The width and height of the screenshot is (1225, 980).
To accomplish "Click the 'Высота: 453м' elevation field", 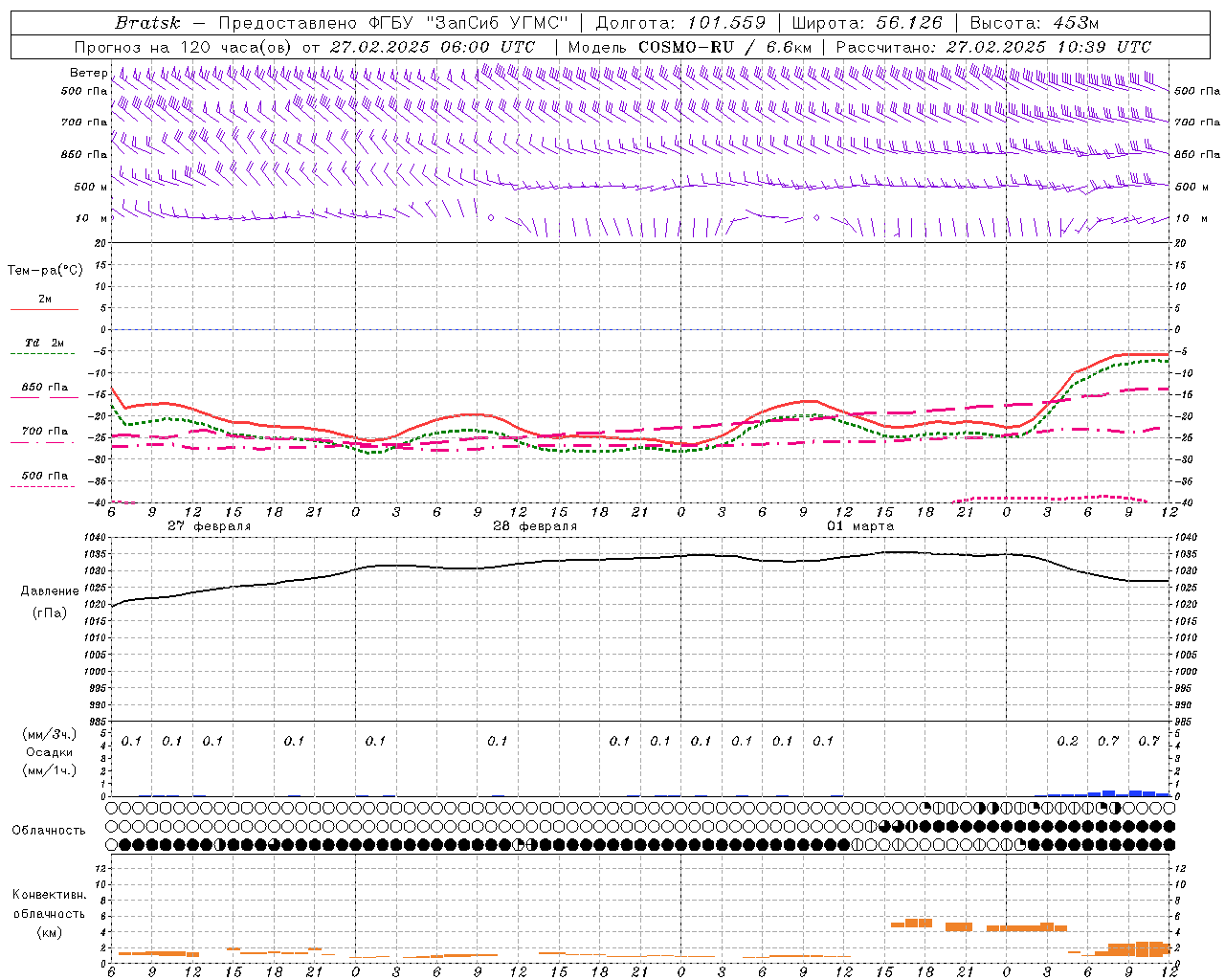I will tap(1035, 23).
